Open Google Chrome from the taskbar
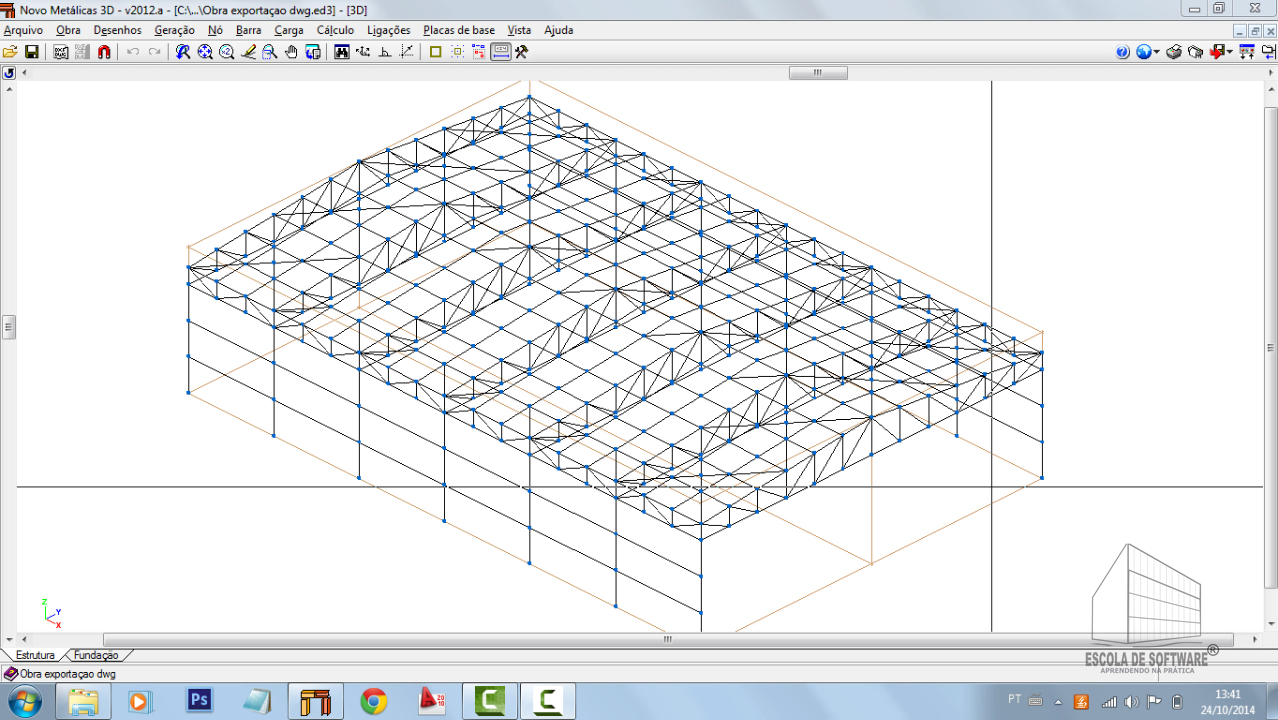Viewport: 1278px width, 720px height. (374, 701)
